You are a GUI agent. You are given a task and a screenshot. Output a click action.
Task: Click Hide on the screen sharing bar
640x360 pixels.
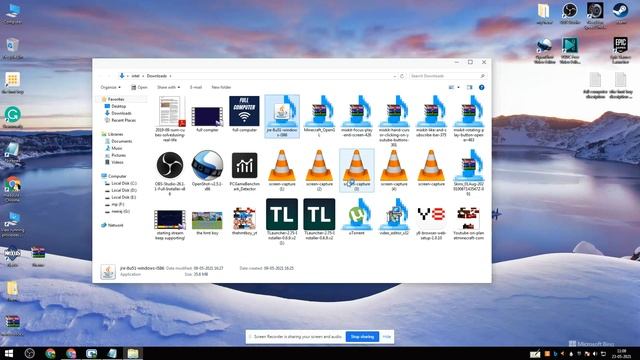pos(387,337)
